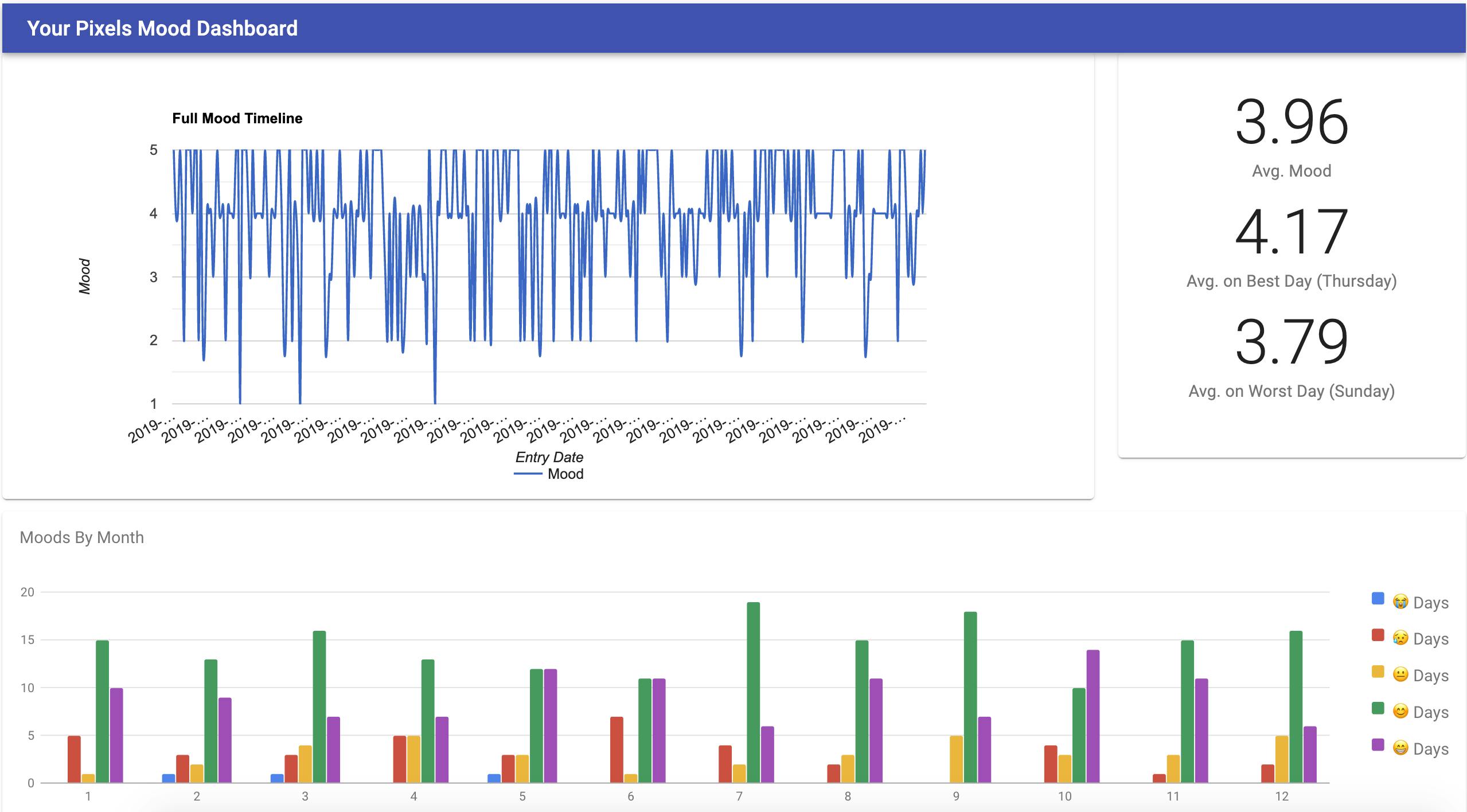Click the smiling face emoji in the legend
1467x812 pixels.
coord(1400,712)
